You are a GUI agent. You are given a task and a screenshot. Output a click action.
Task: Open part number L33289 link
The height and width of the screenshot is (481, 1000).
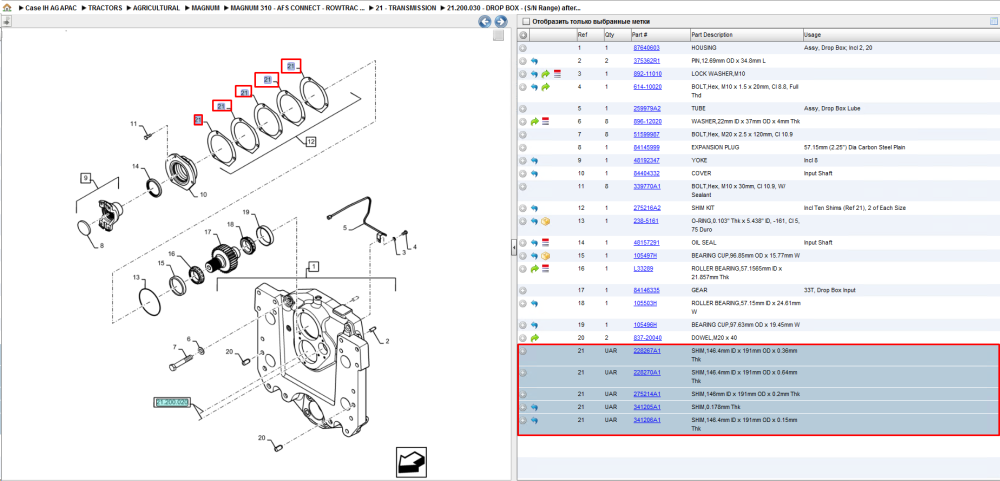tap(643, 269)
